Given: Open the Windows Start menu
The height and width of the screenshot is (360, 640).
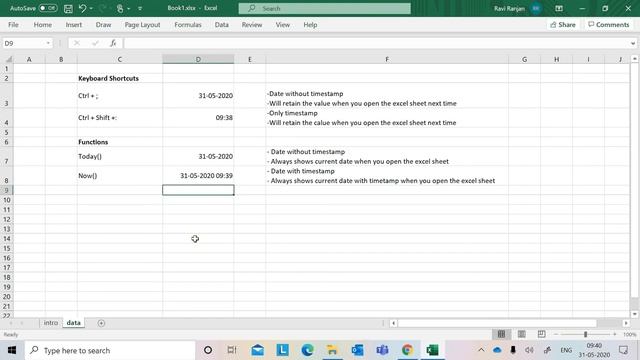Looking at the screenshot, I should [x=11, y=350].
